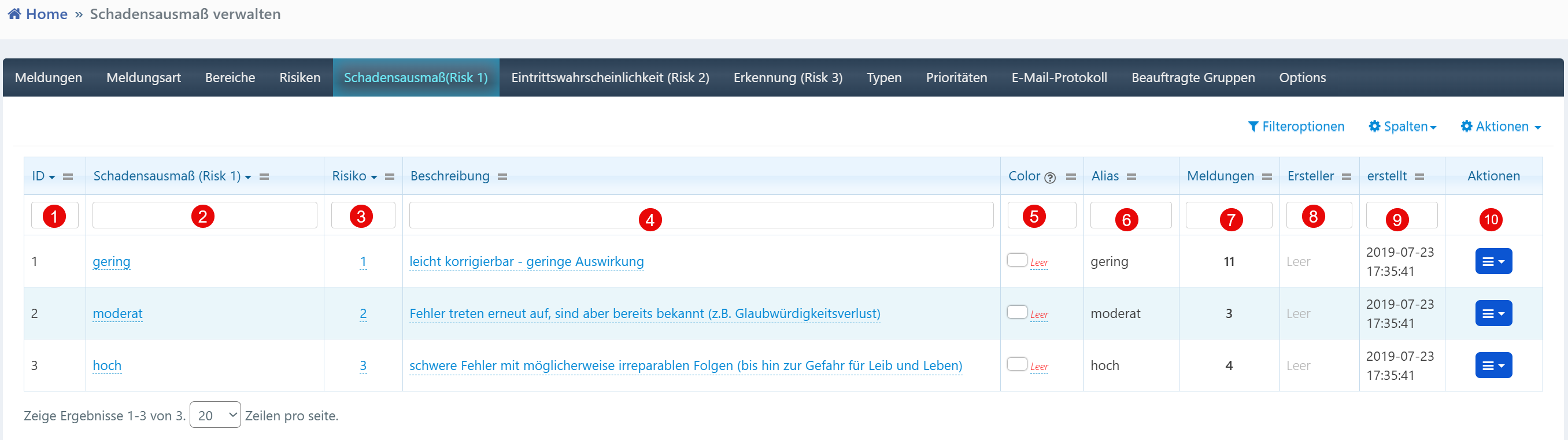
Task: Click the handle icon next to erstellt header
Action: coord(1419,176)
